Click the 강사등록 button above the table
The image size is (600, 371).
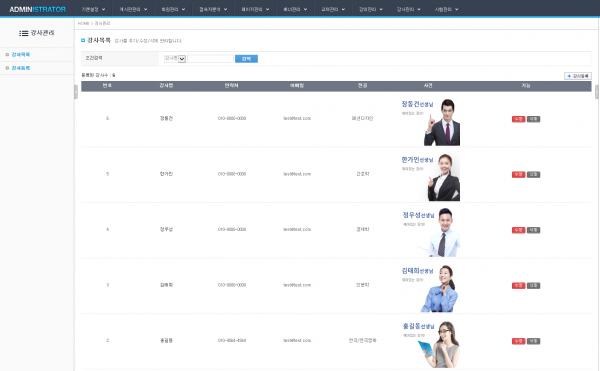(578, 76)
